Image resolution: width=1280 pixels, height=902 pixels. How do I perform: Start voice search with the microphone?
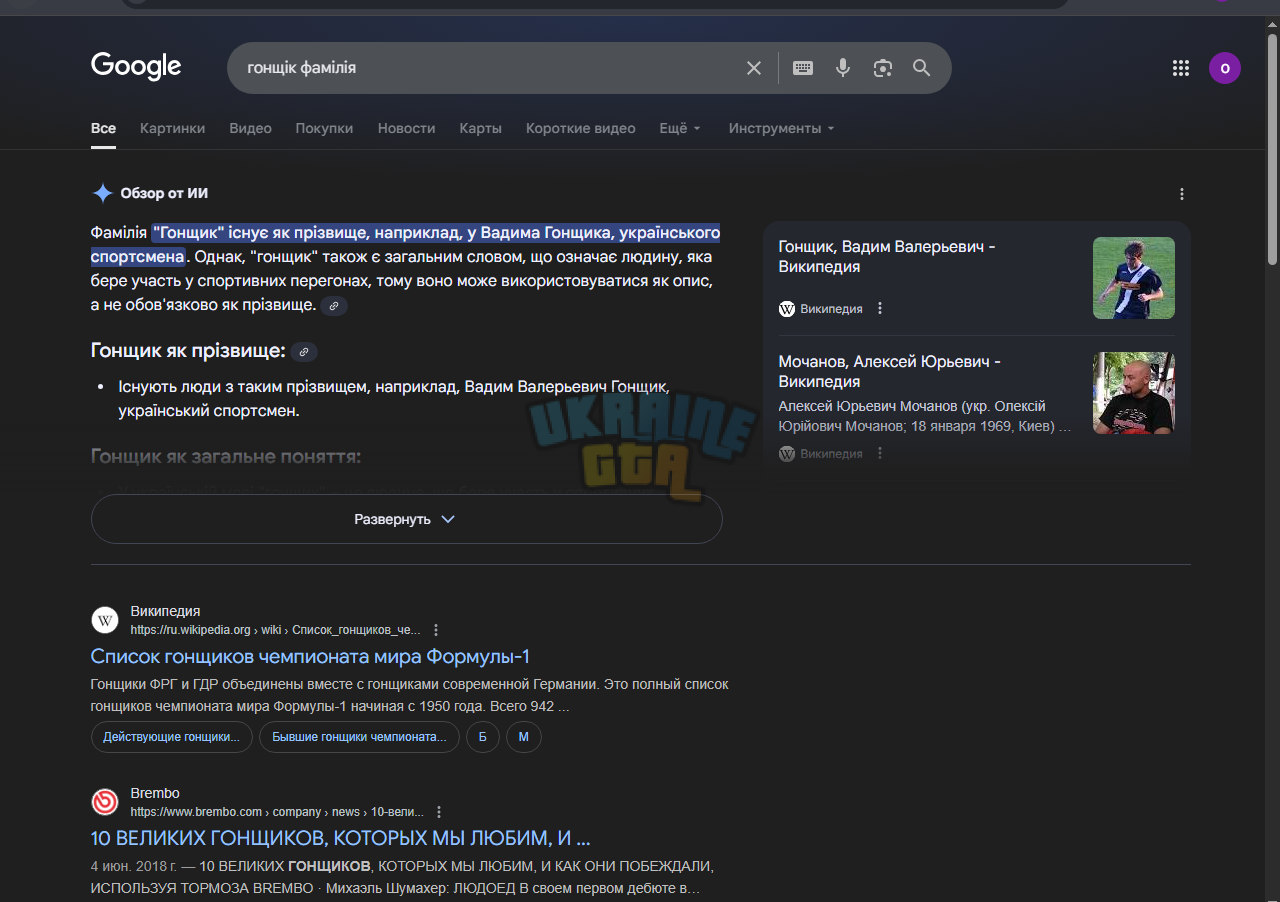pos(843,68)
